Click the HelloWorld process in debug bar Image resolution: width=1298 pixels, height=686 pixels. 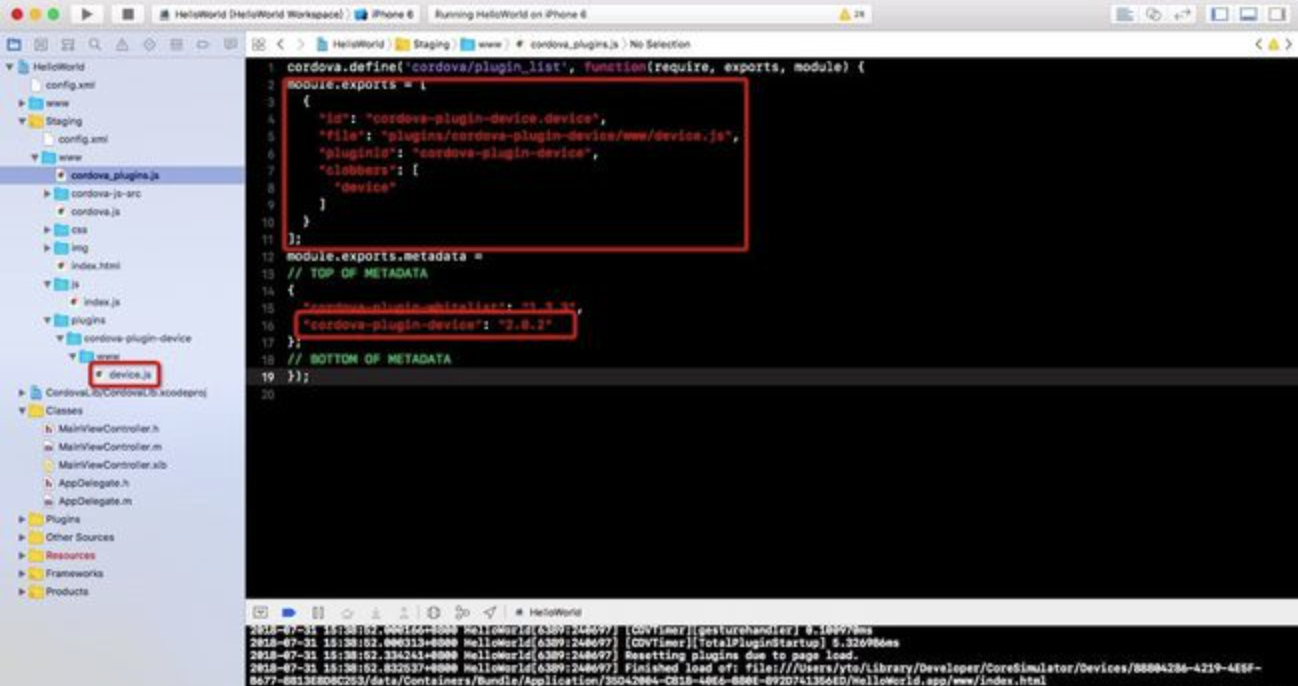[x=548, y=612]
